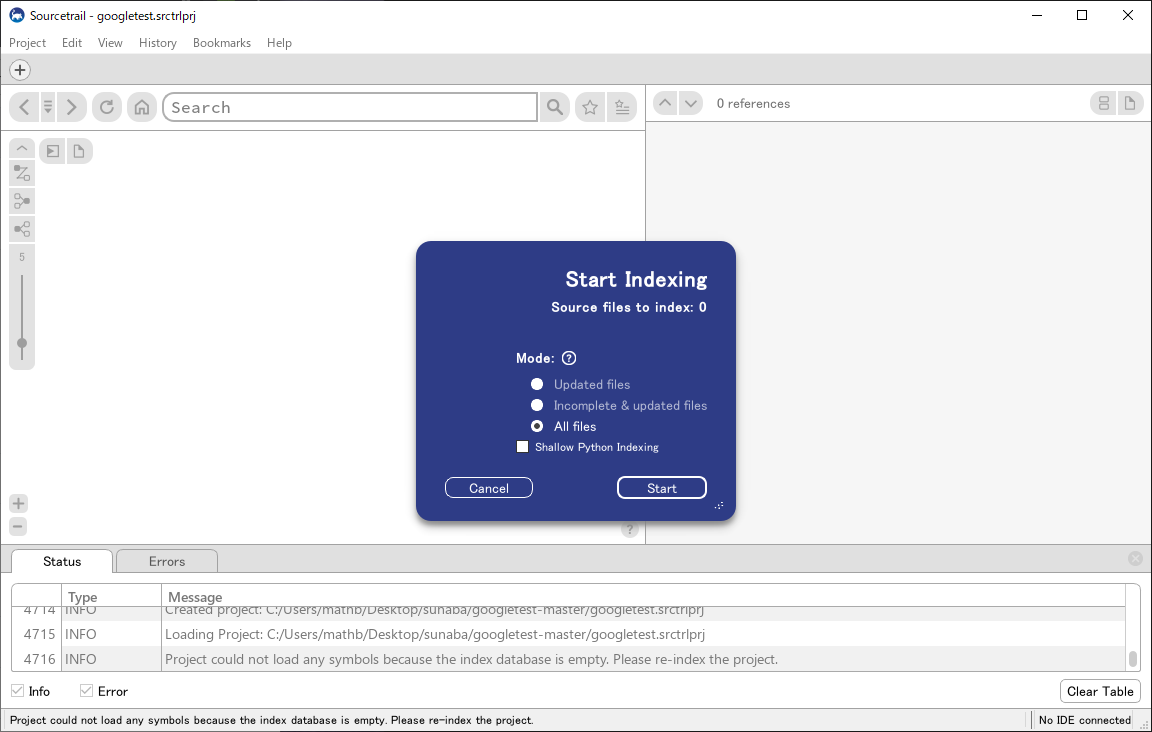The width and height of the screenshot is (1152, 732).
Task: Click the Message column header
Action: point(644,596)
